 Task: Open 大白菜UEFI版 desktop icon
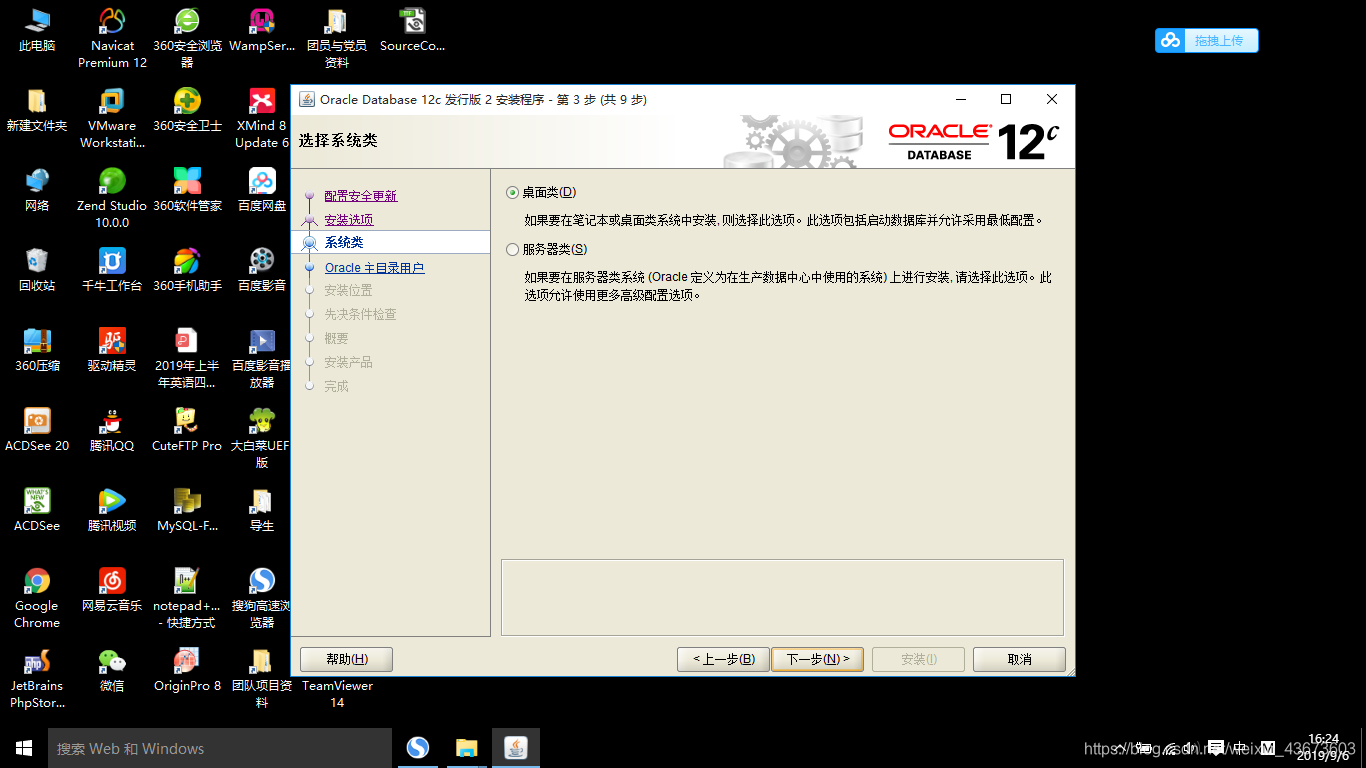(262, 439)
